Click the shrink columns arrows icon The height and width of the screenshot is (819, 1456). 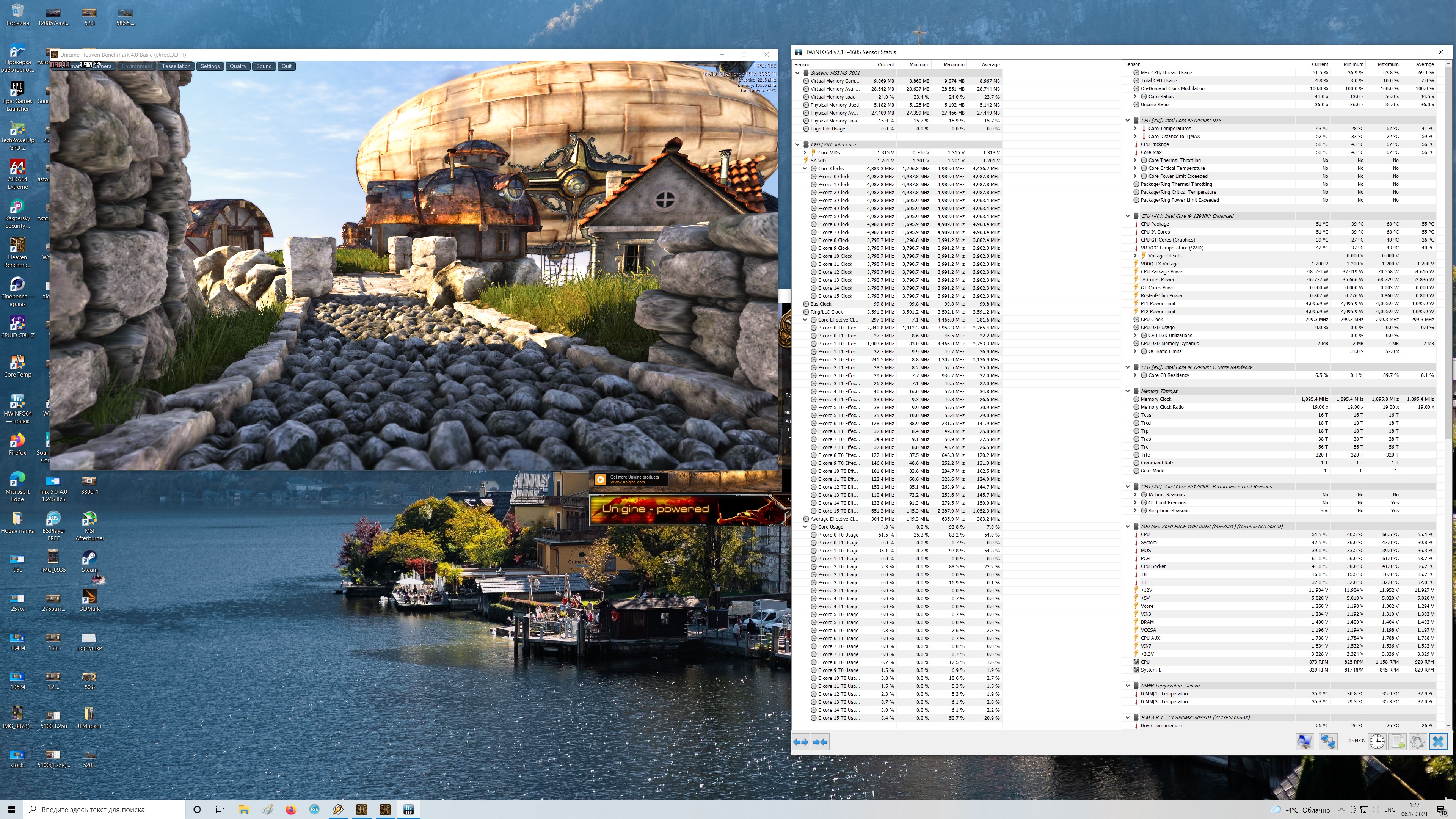821,742
